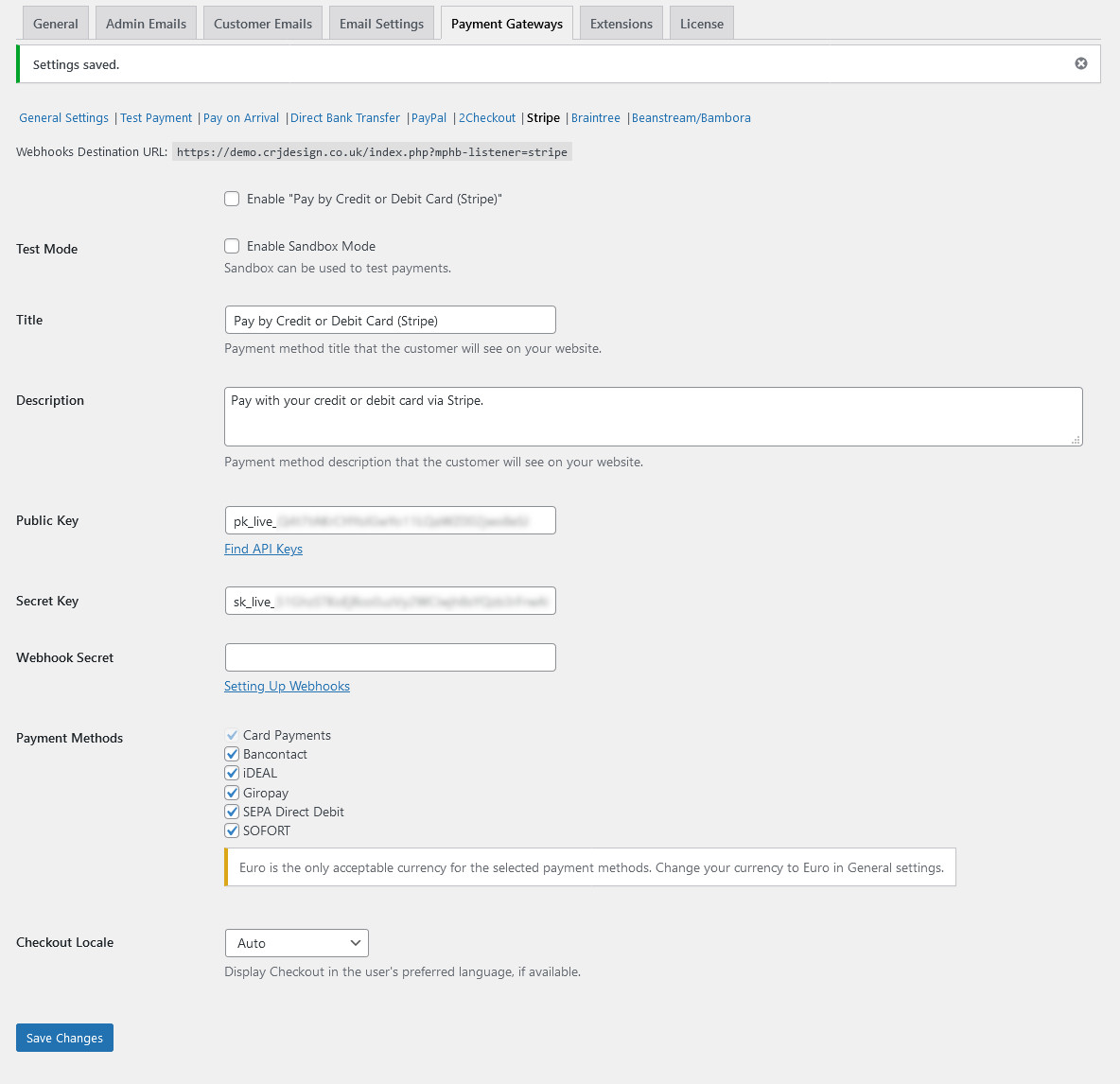Open the Braintree gateway settings link
This screenshot has height=1084, width=1120.
(x=595, y=118)
